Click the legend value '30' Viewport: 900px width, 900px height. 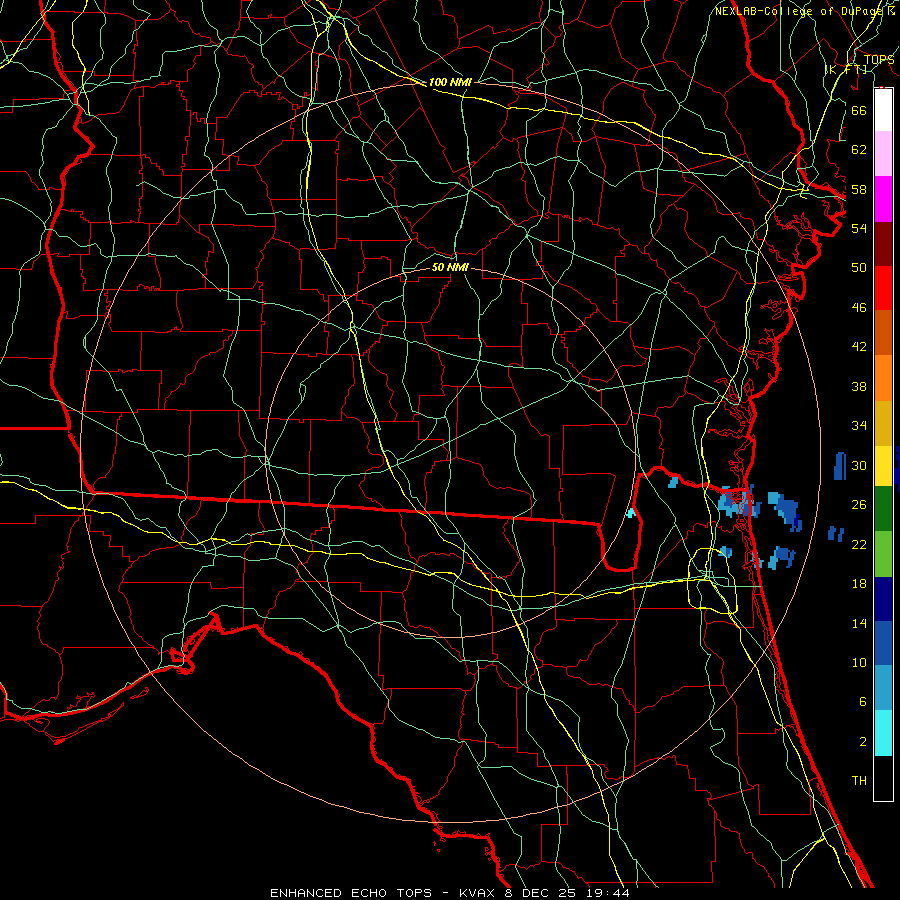[x=859, y=465]
